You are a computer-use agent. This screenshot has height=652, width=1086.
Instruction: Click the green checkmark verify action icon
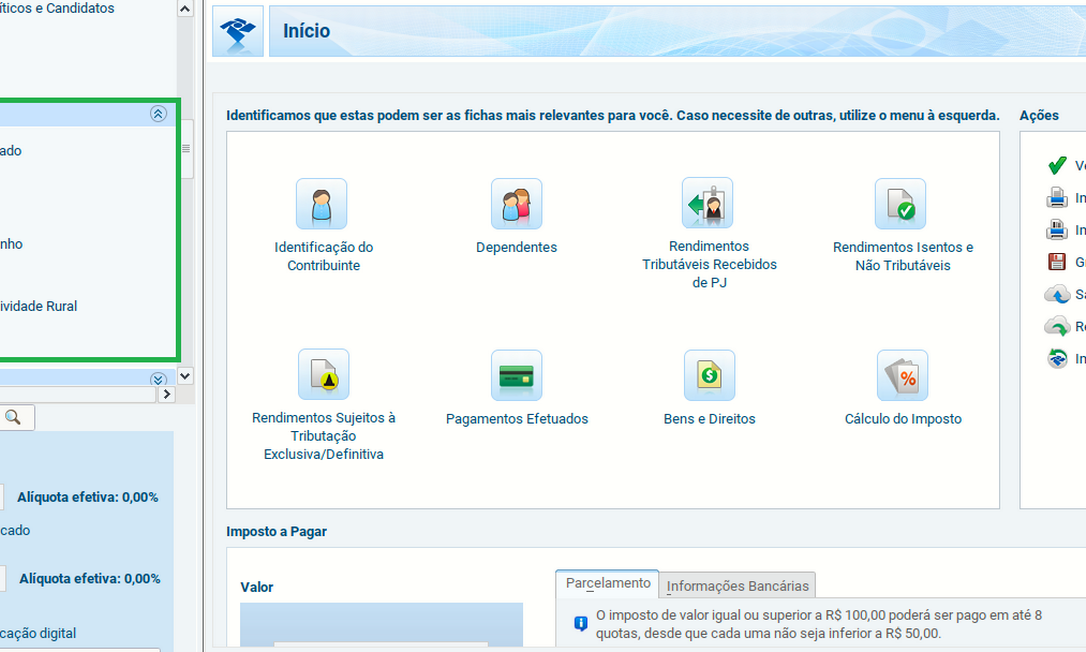click(x=1057, y=166)
